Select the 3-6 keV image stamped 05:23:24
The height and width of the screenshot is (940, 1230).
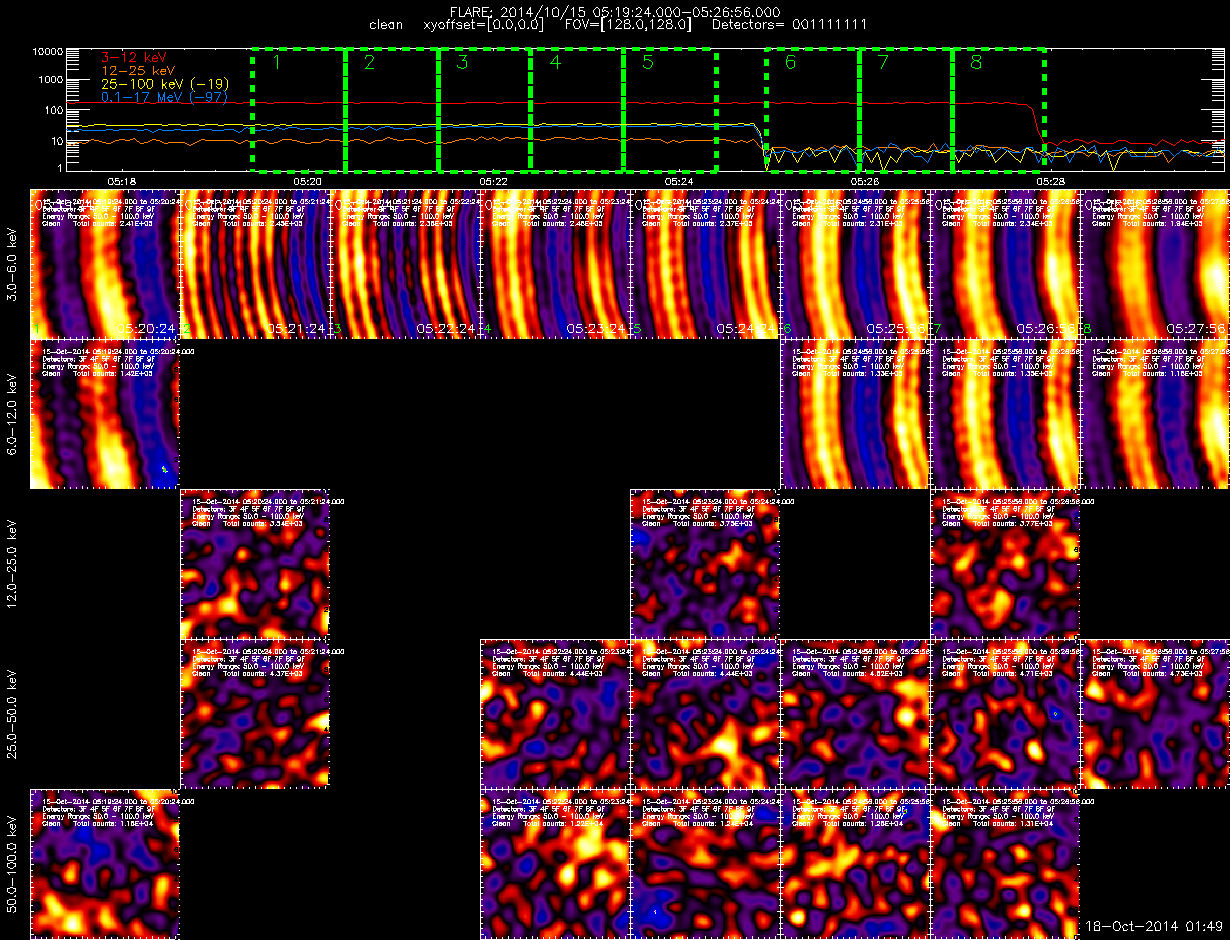coord(555,264)
